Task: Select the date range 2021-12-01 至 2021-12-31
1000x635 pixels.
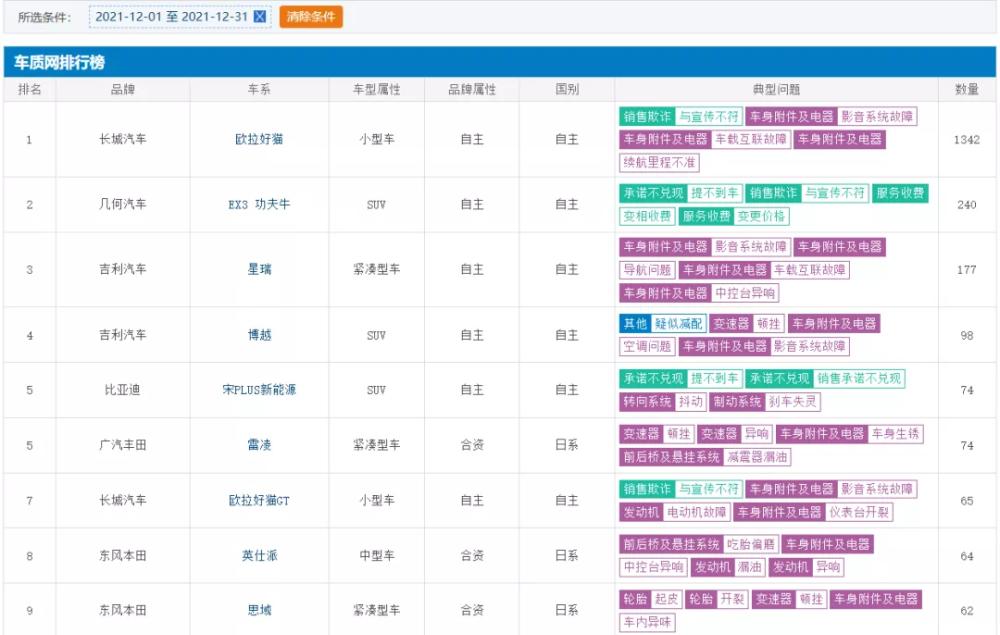Action: 171,17
